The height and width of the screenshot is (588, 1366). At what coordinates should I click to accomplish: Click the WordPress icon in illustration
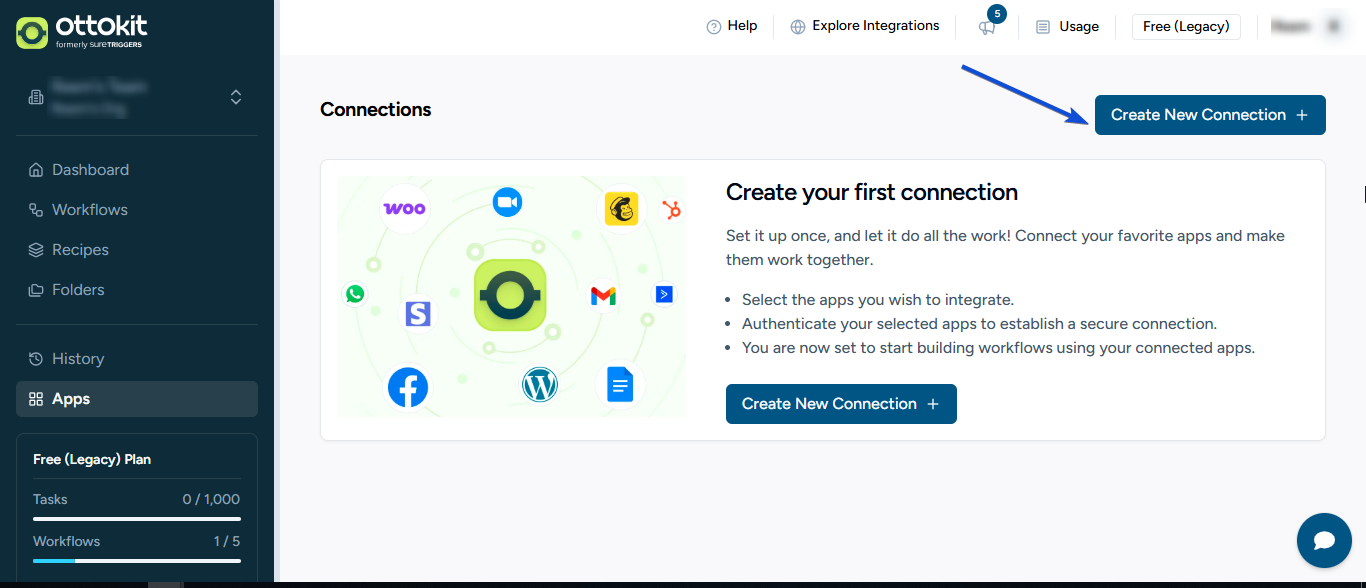coord(540,385)
